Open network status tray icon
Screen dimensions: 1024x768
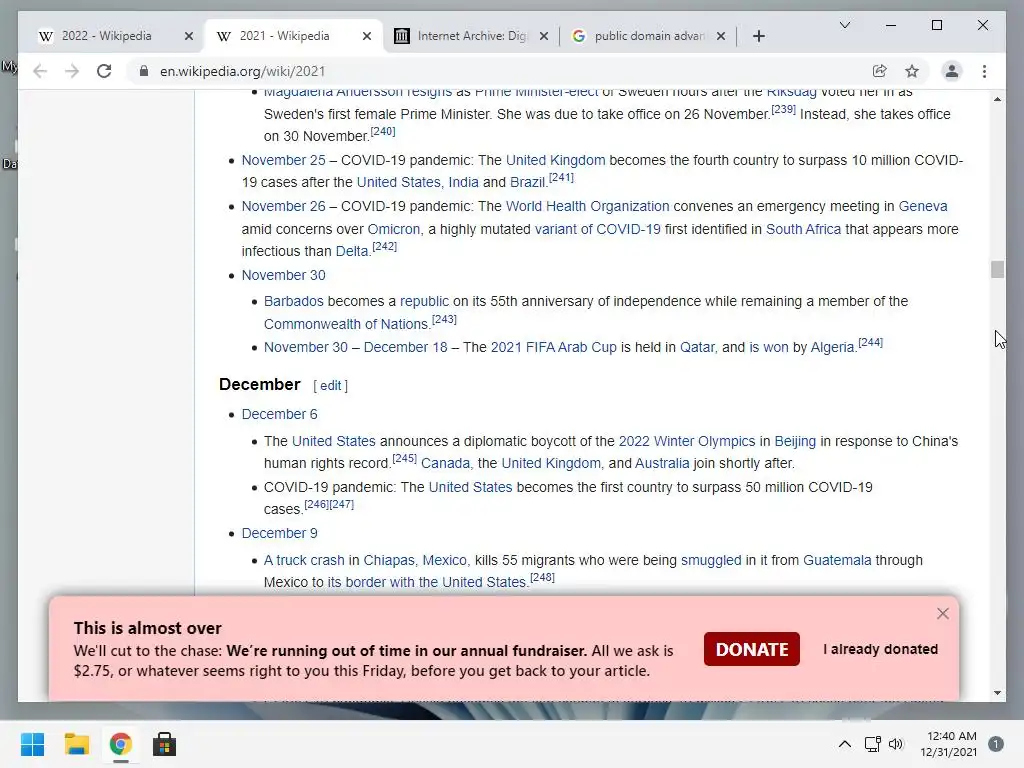pos(872,744)
